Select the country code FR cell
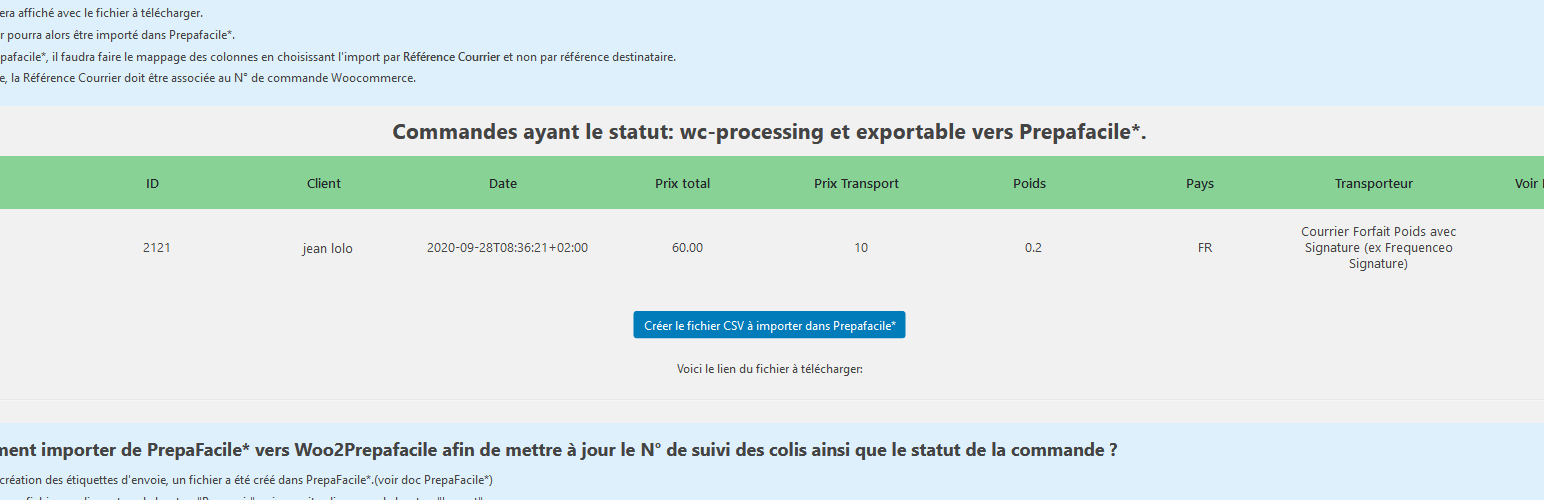1544x500 pixels. [x=1205, y=248]
